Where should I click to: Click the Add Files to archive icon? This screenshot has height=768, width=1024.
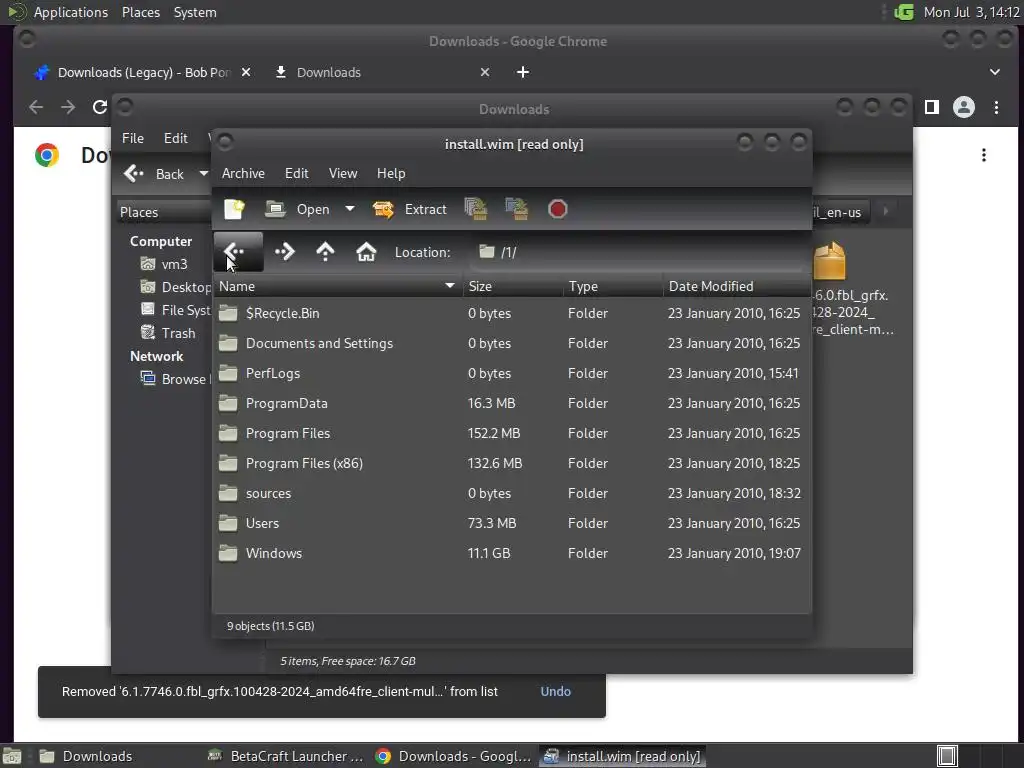[x=476, y=209]
